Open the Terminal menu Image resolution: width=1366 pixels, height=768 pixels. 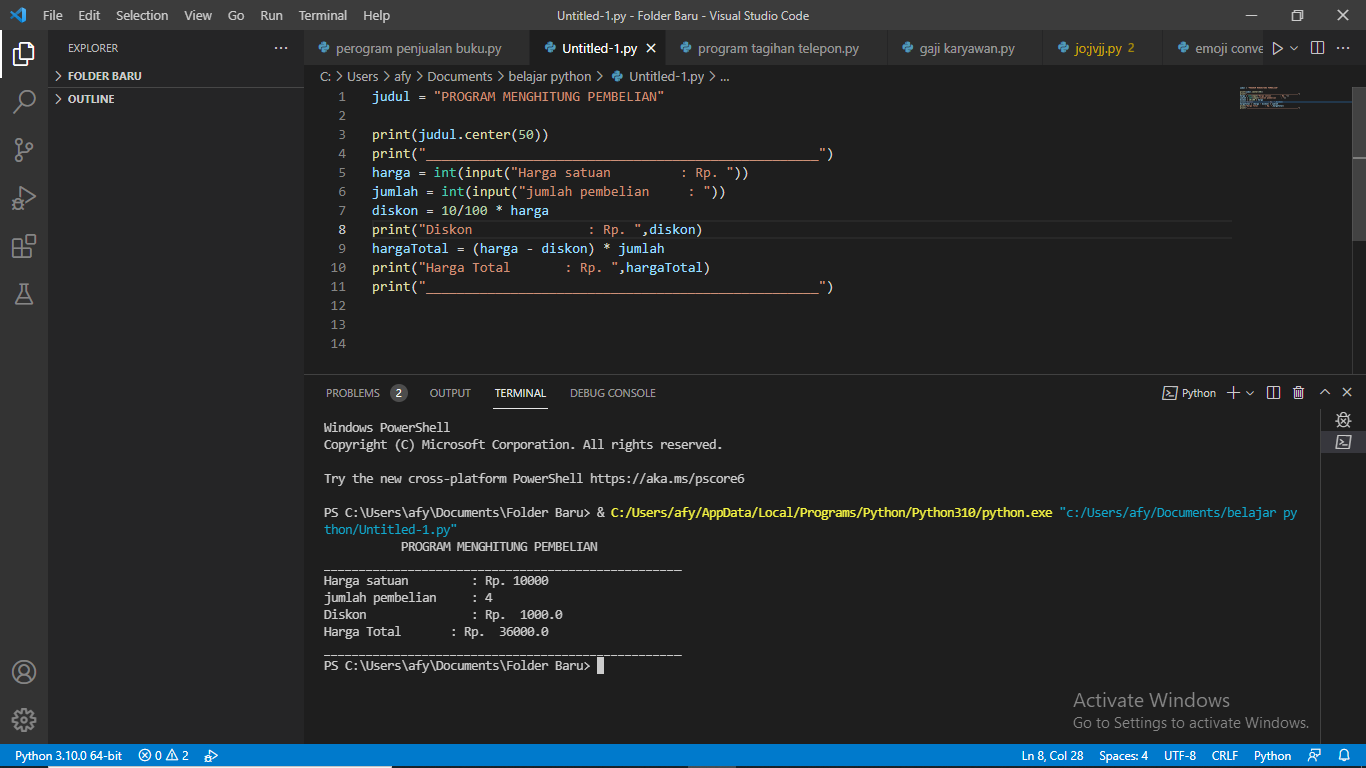pyautogui.click(x=323, y=15)
